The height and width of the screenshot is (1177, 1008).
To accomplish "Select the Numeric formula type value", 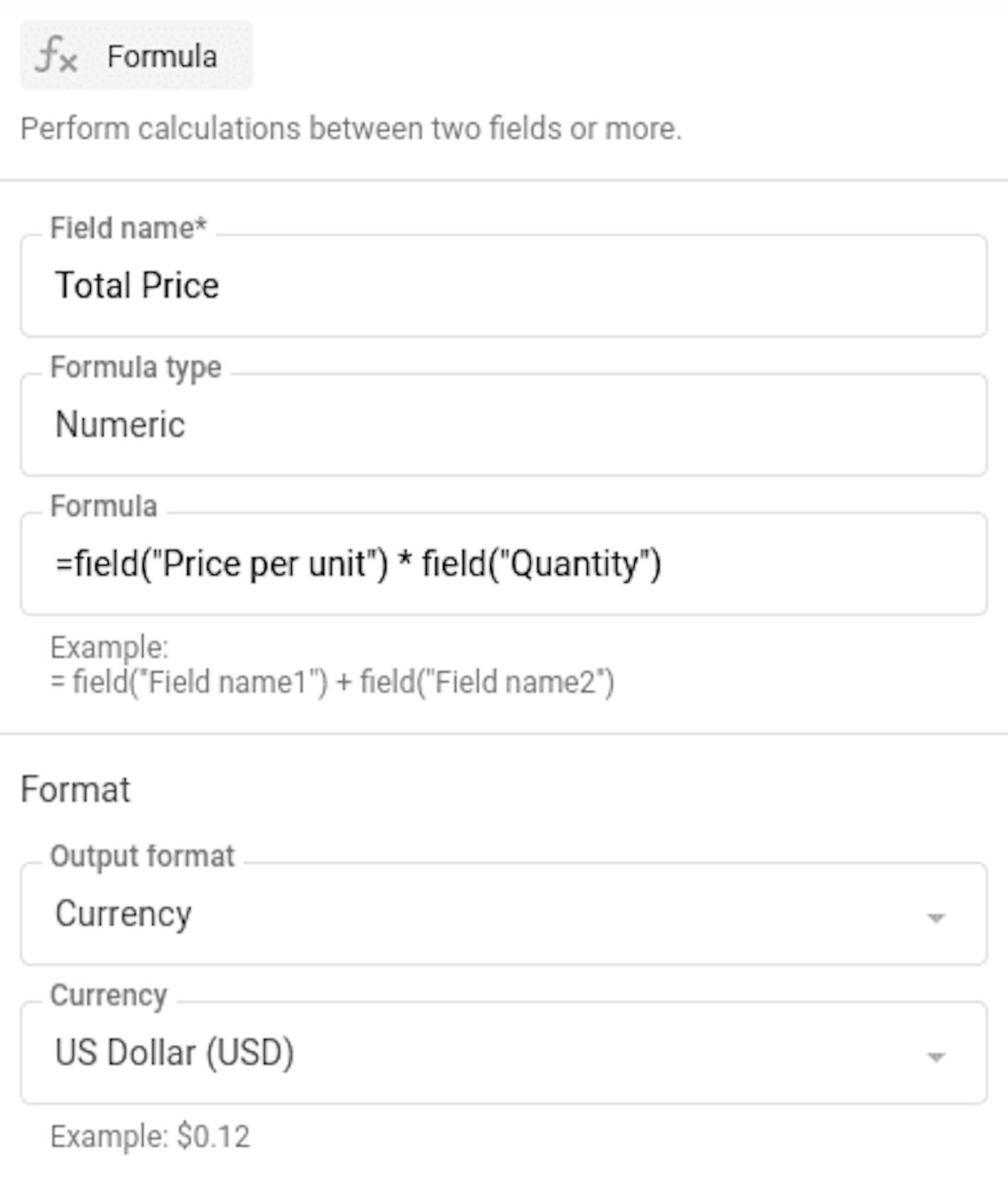I will click(x=120, y=424).
